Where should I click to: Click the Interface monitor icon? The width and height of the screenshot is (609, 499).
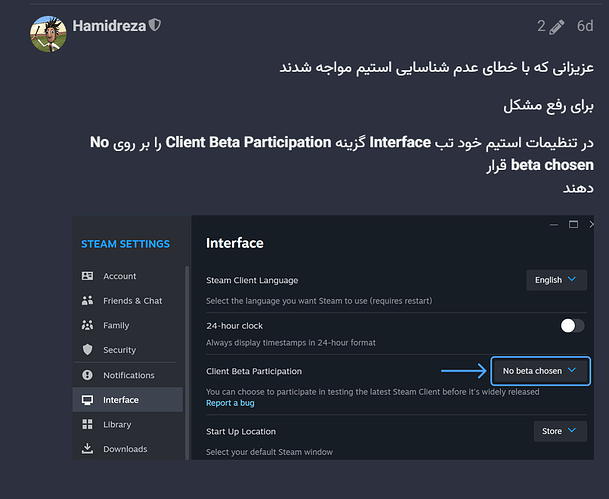click(87, 400)
